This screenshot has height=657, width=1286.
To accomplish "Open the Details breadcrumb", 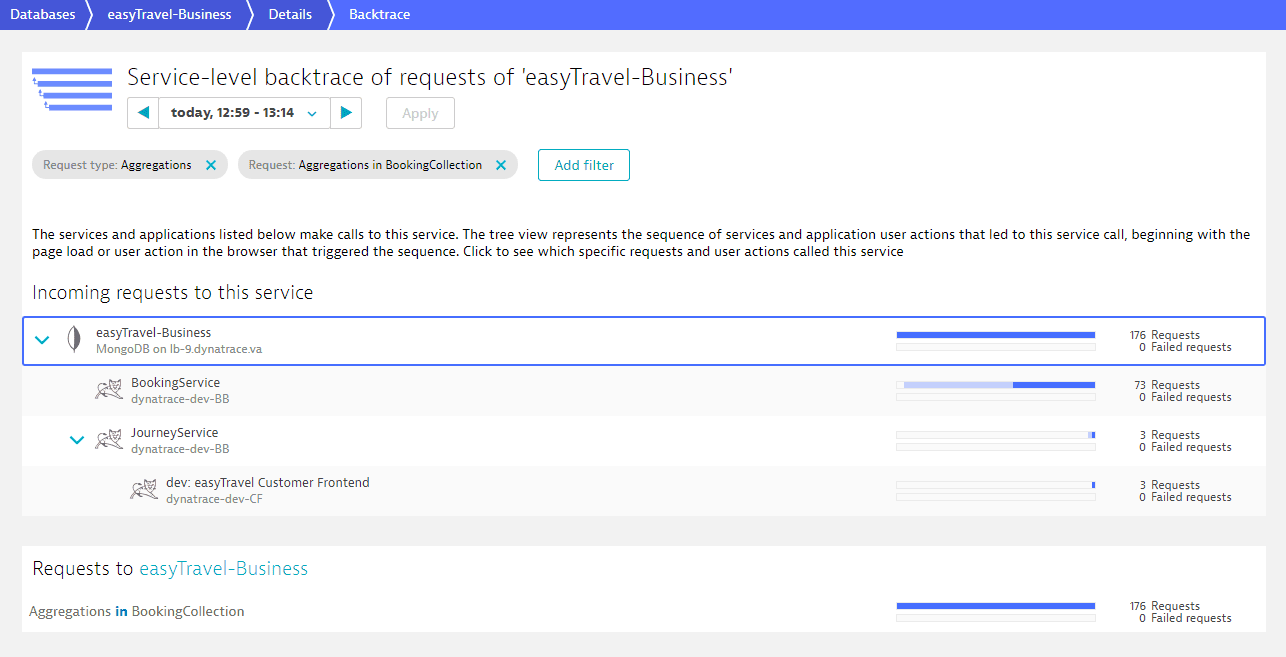I will [x=290, y=14].
